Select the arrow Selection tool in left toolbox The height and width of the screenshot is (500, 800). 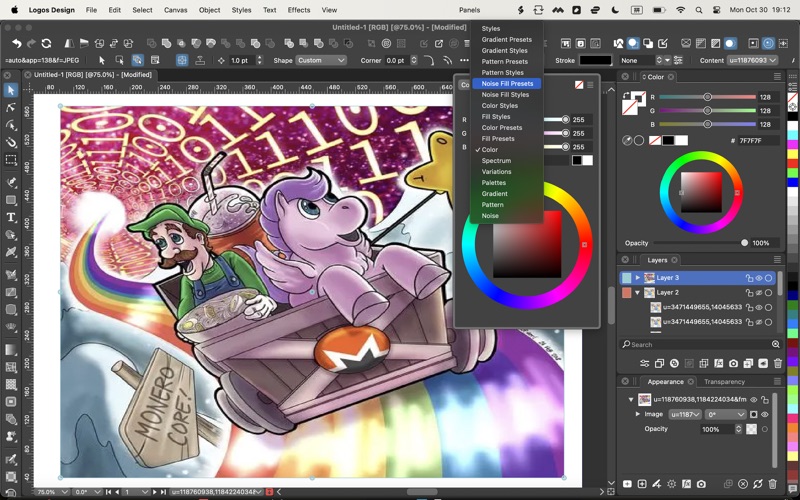[11, 90]
